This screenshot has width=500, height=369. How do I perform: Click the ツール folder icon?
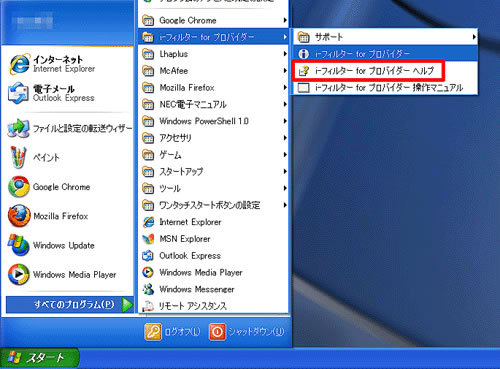(148, 188)
